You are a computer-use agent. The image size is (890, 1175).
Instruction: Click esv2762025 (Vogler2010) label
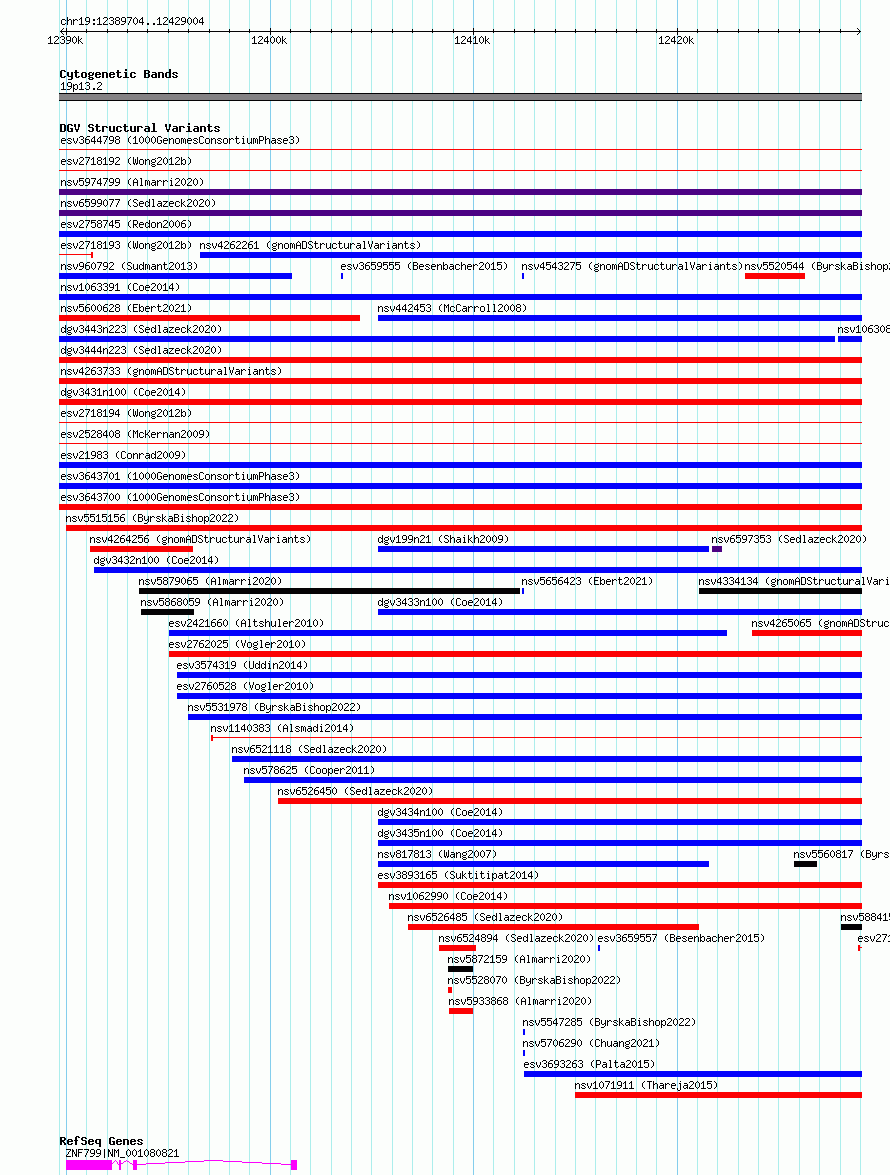(237, 644)
